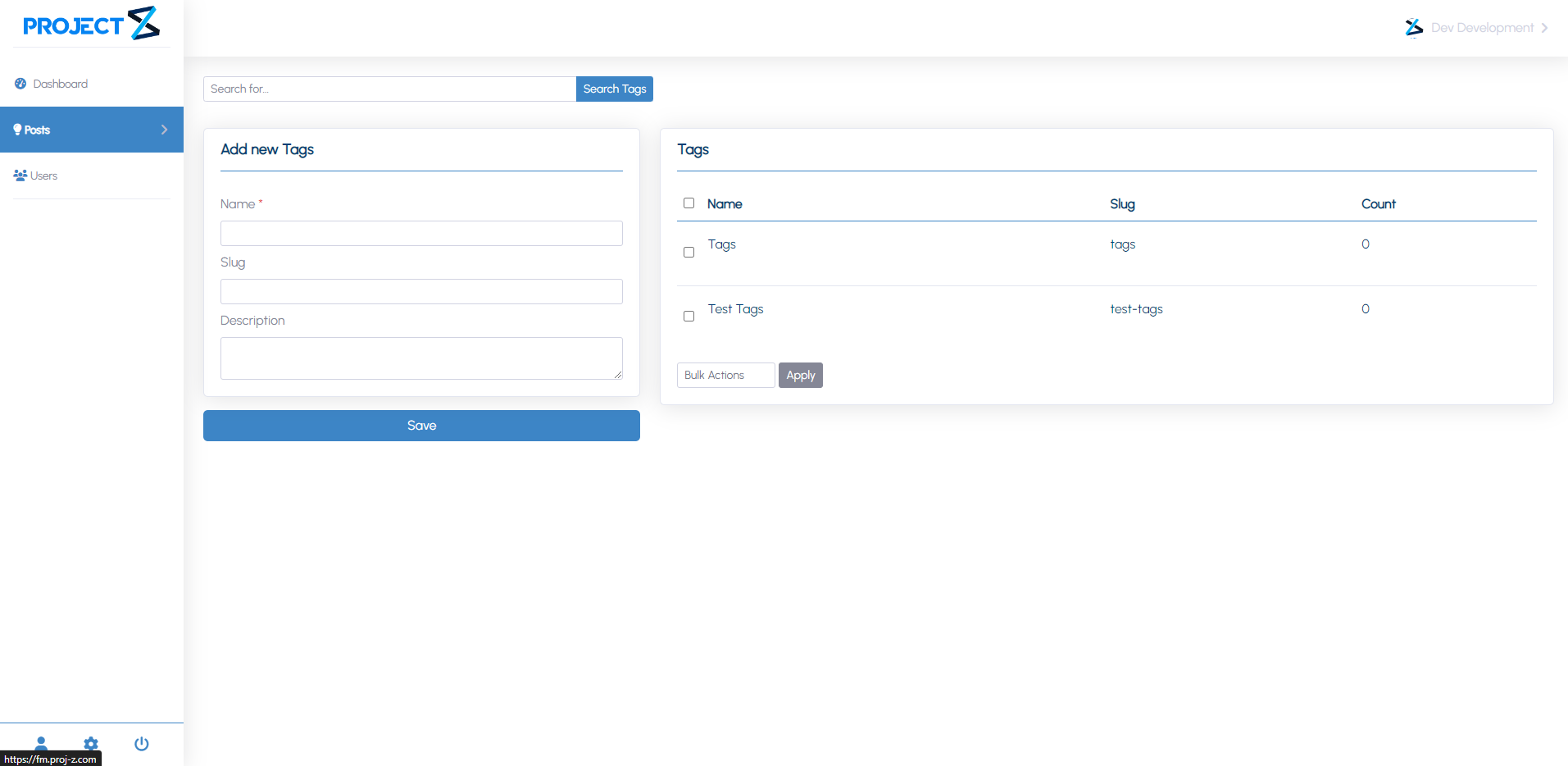Screen dimensions: 1568x766
Task: Expand Dev Development user chevron
Action: pyautogui.click(x=1544, y=28)
